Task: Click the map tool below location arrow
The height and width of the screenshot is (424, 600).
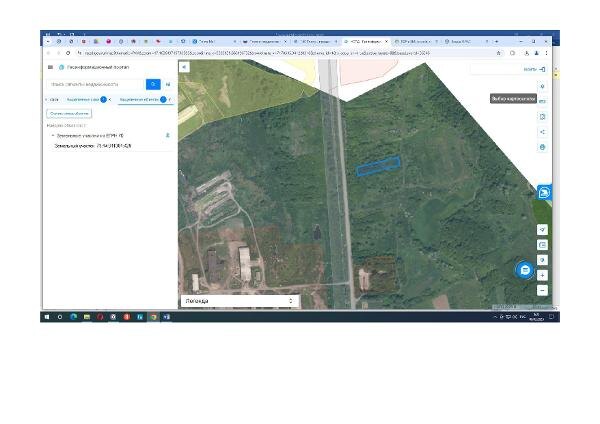Action: click(x=542, y=245)
